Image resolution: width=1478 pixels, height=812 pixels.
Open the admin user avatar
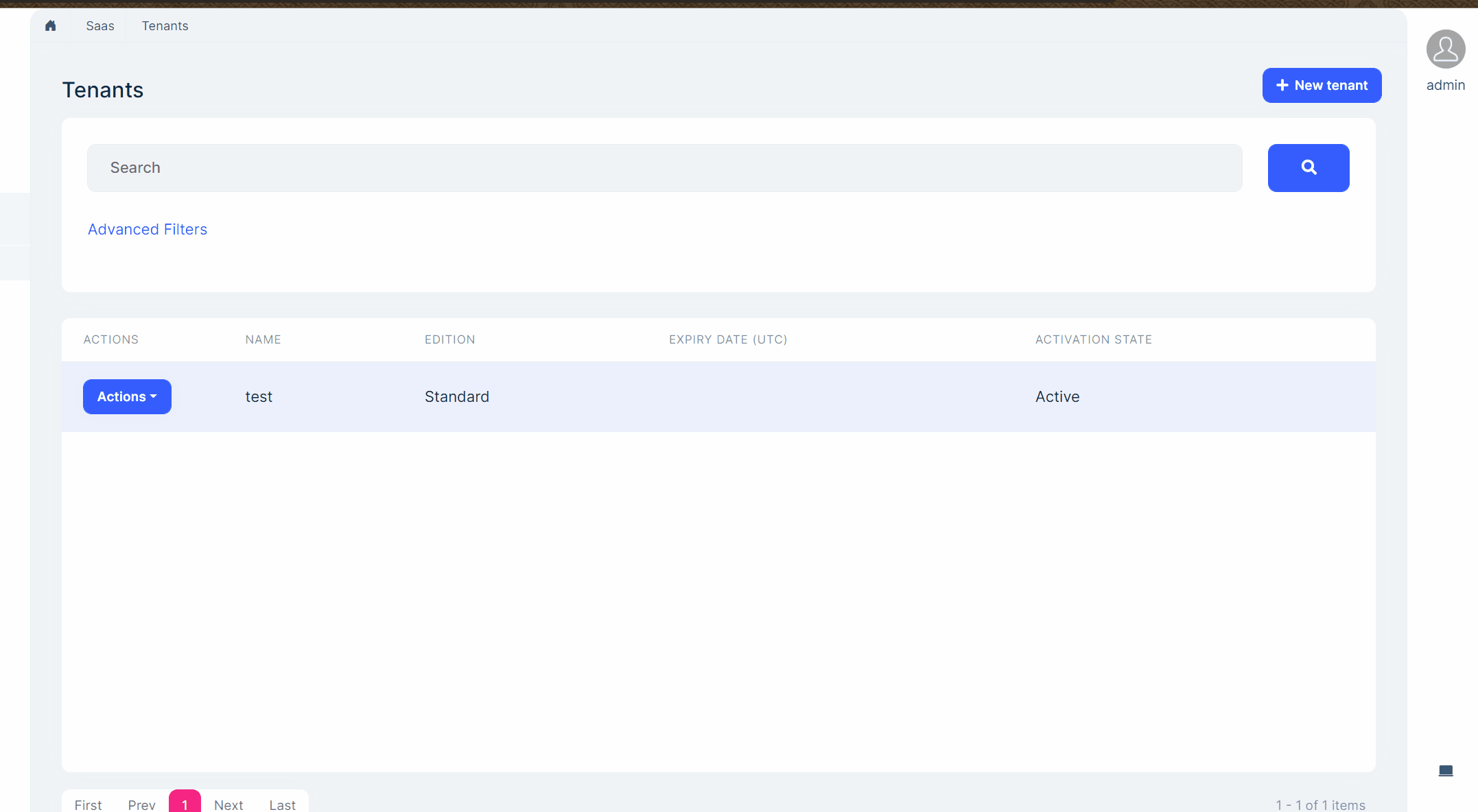[1445, 49]
